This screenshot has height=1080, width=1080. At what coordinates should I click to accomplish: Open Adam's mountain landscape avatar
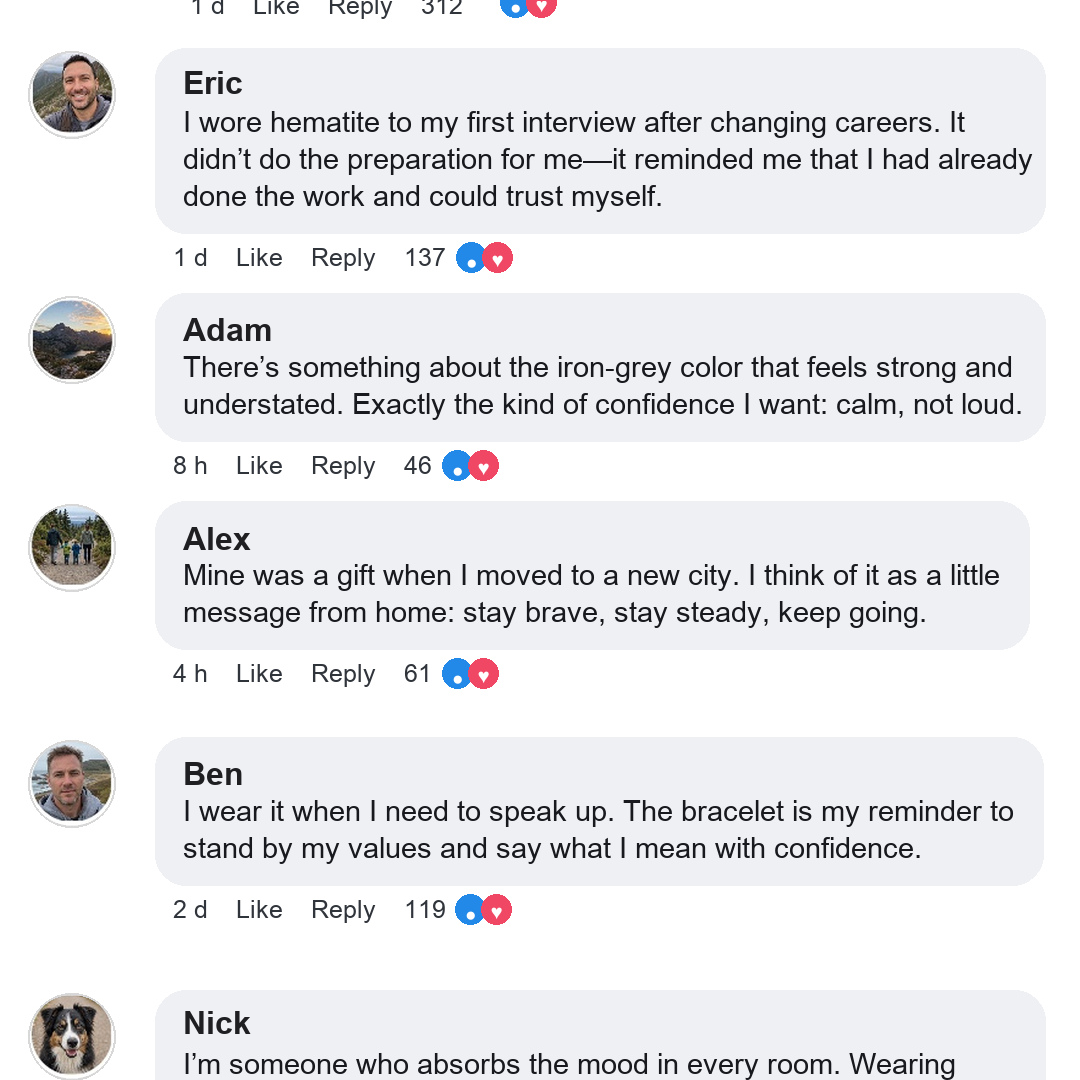[x=72, y=340]
